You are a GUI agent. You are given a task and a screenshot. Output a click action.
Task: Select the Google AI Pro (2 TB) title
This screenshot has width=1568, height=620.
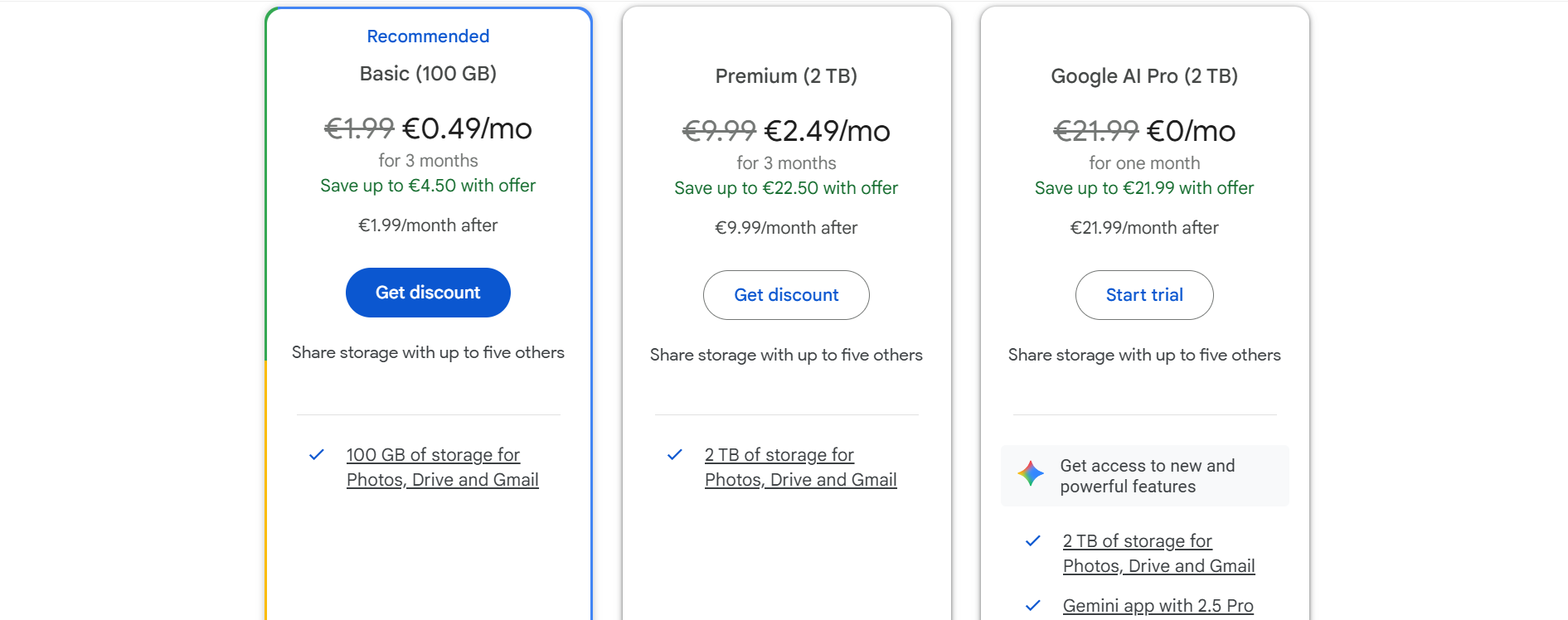click(1144, 76)
